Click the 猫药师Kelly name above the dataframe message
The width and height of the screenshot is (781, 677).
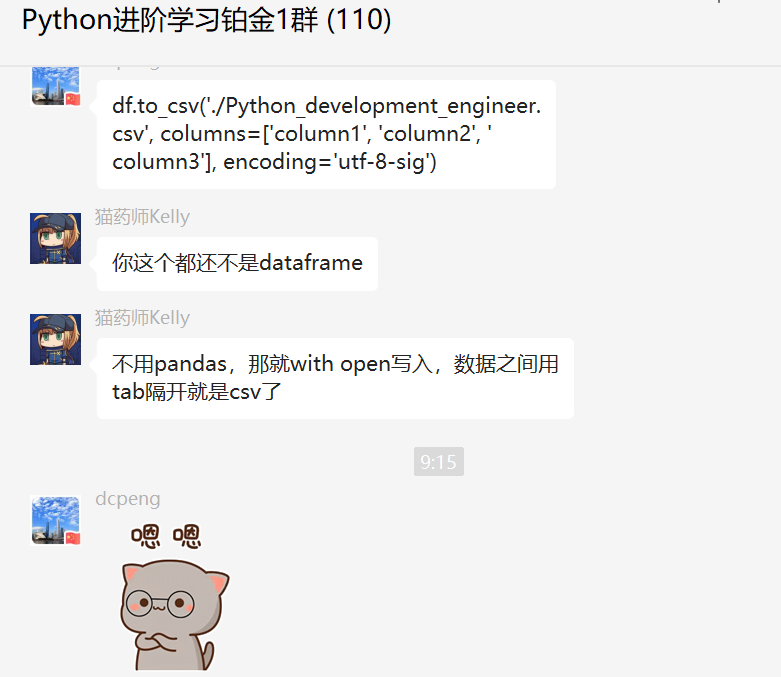click(x=142, y=217)
